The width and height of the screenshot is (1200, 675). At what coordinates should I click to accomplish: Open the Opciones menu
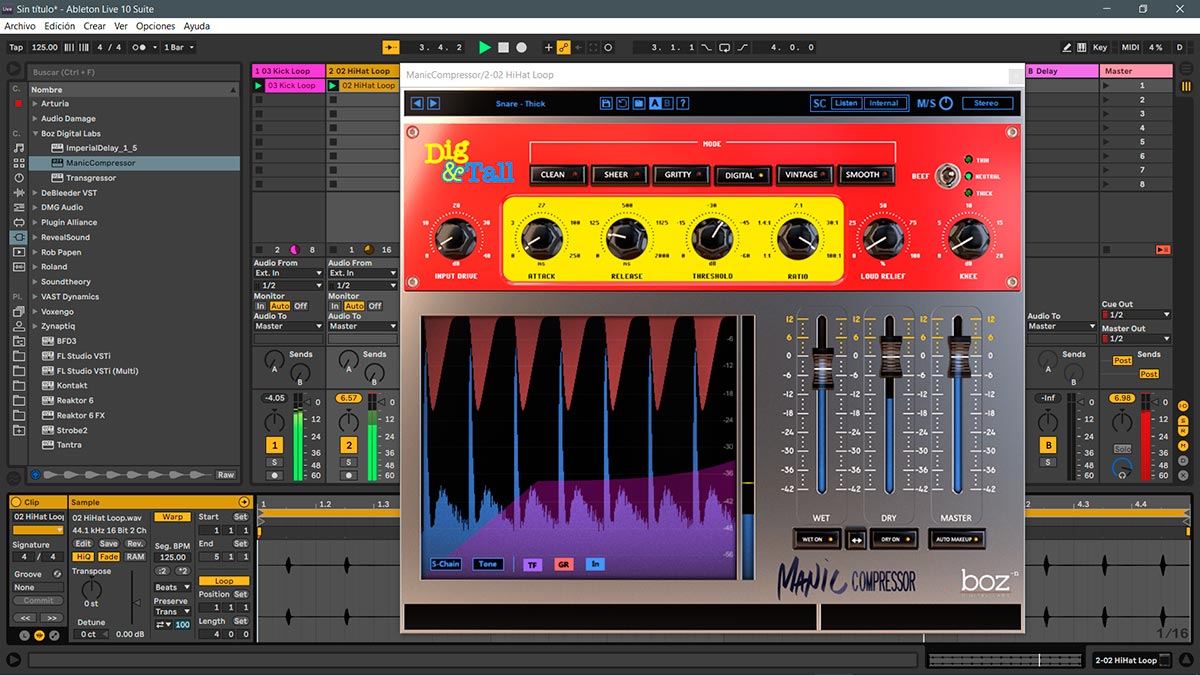click(x=155, y=26)
